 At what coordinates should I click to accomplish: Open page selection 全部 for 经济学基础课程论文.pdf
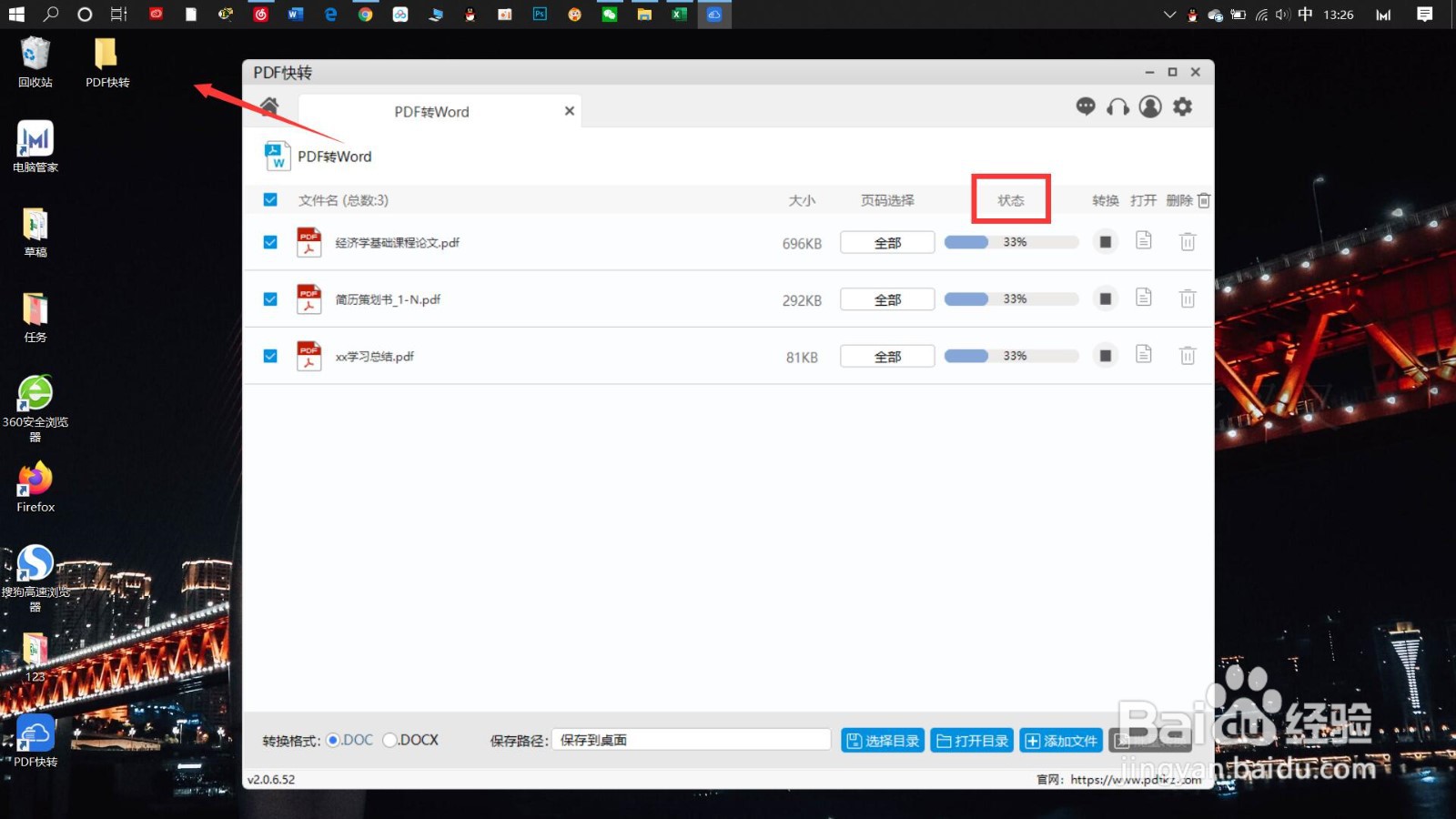(886, 241)
